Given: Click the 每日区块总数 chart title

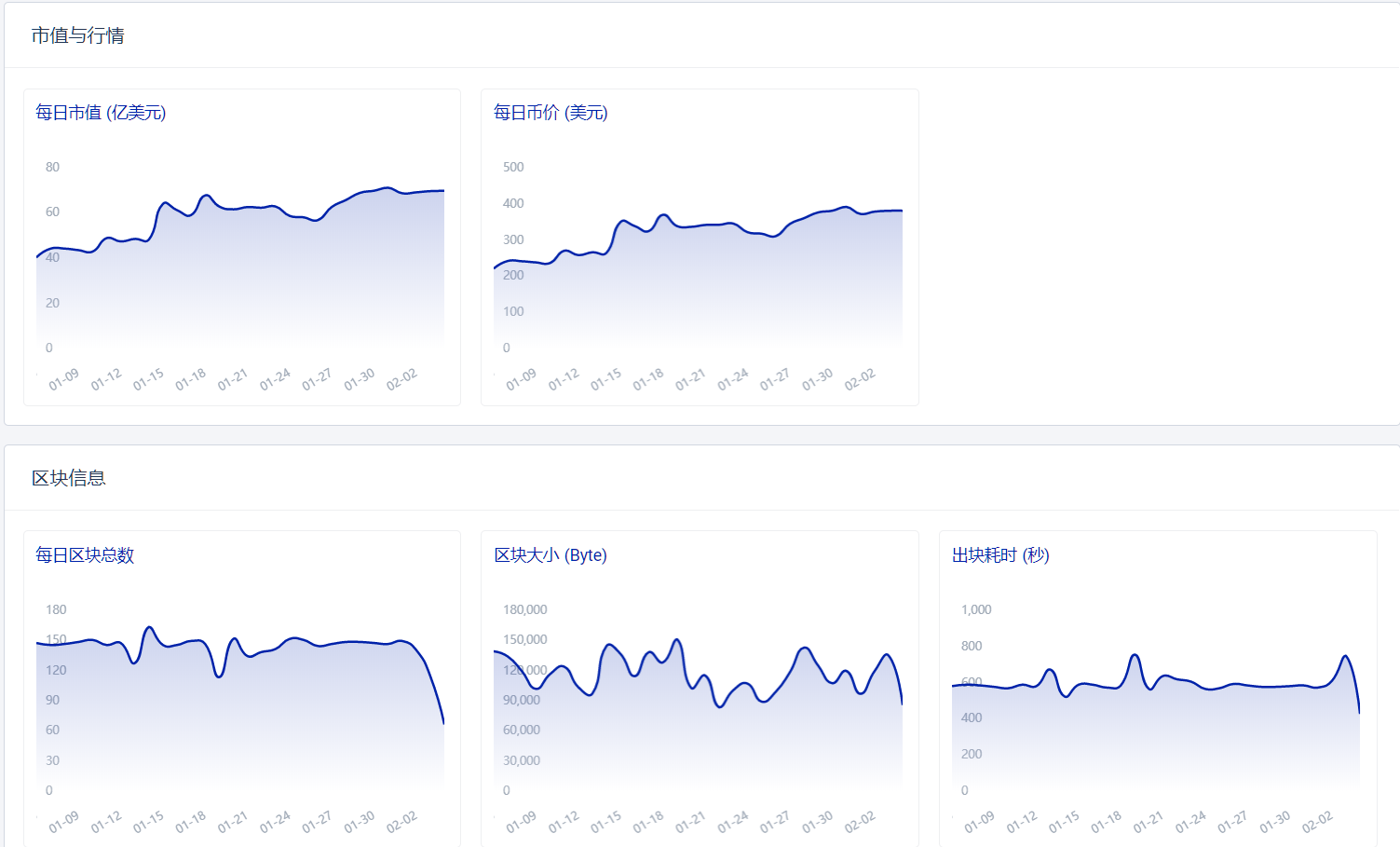Looking at the screenshot, I should tap(85, 555).
